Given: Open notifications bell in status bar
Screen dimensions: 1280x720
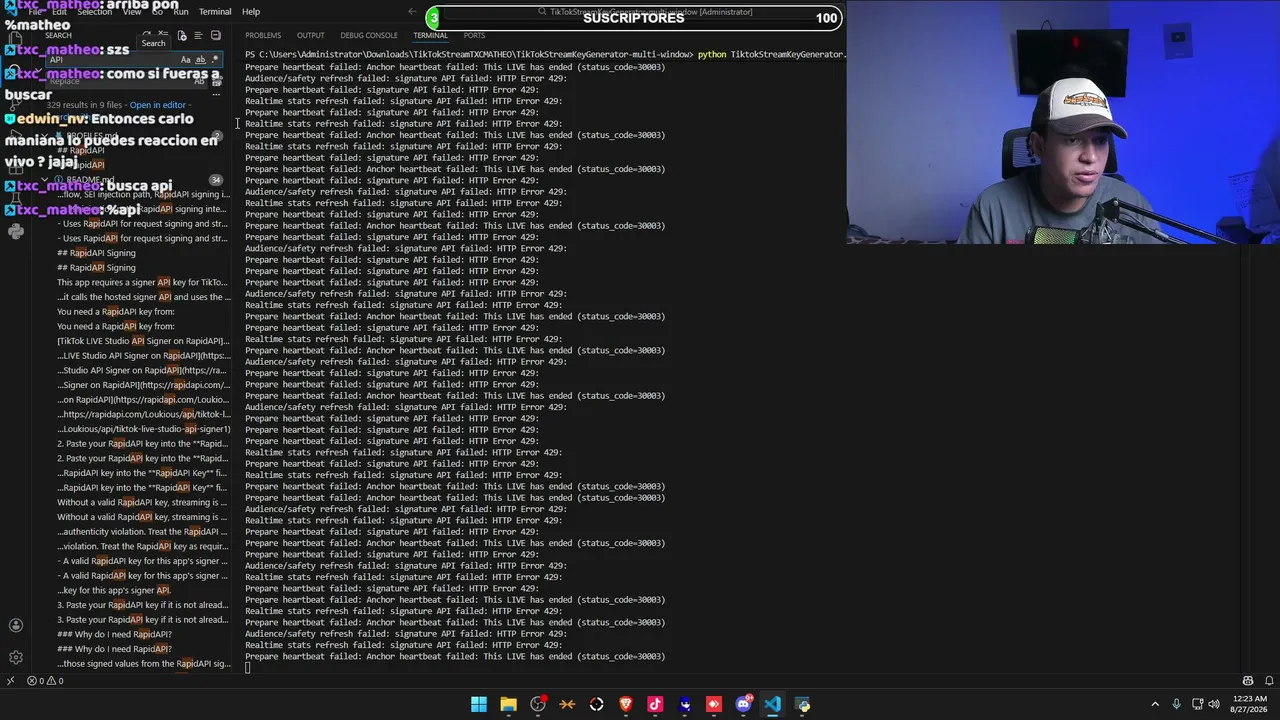Looking at the screenshot, I should click(x=1269, y=681).
